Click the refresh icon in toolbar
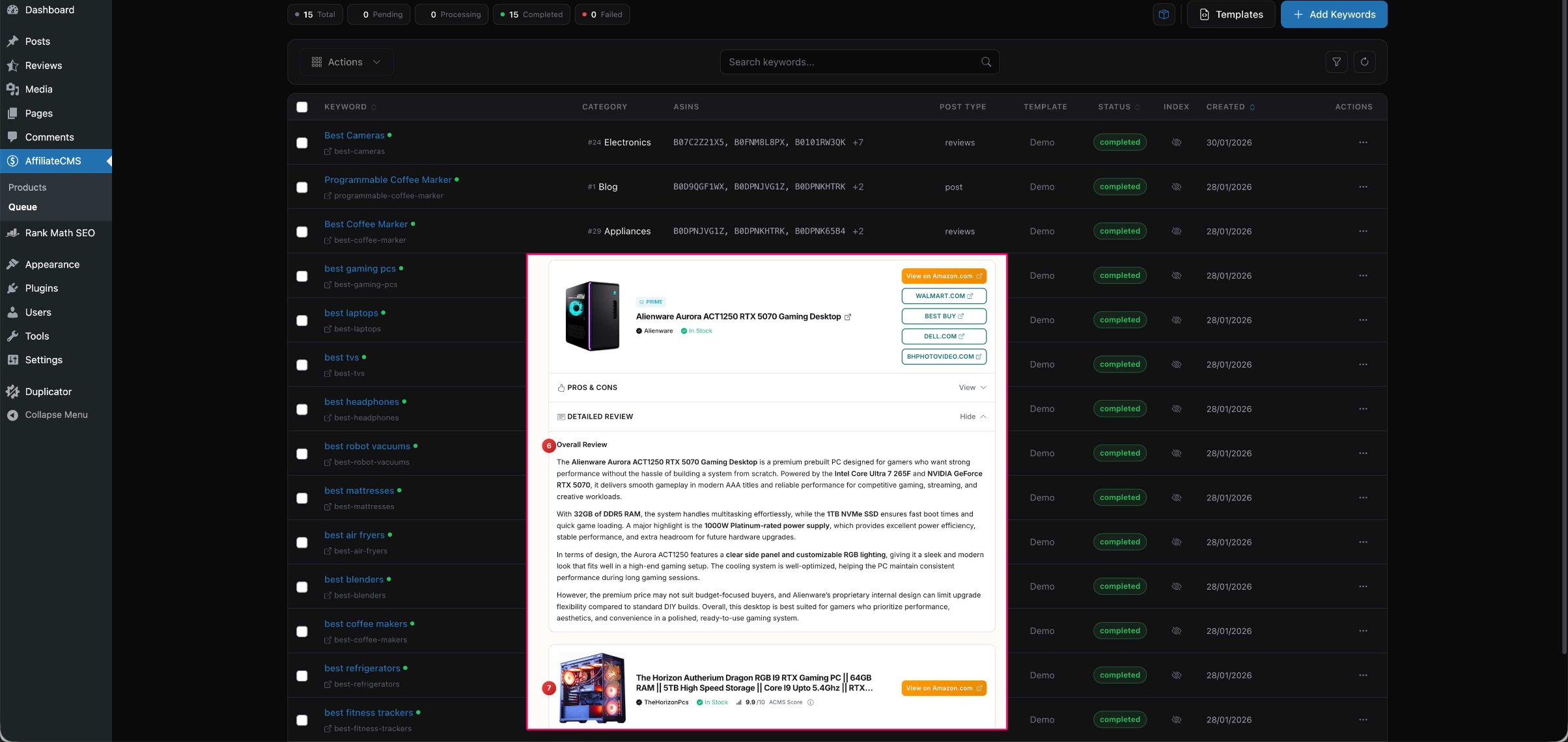Screen dimensions: 1568x742 1364,62
